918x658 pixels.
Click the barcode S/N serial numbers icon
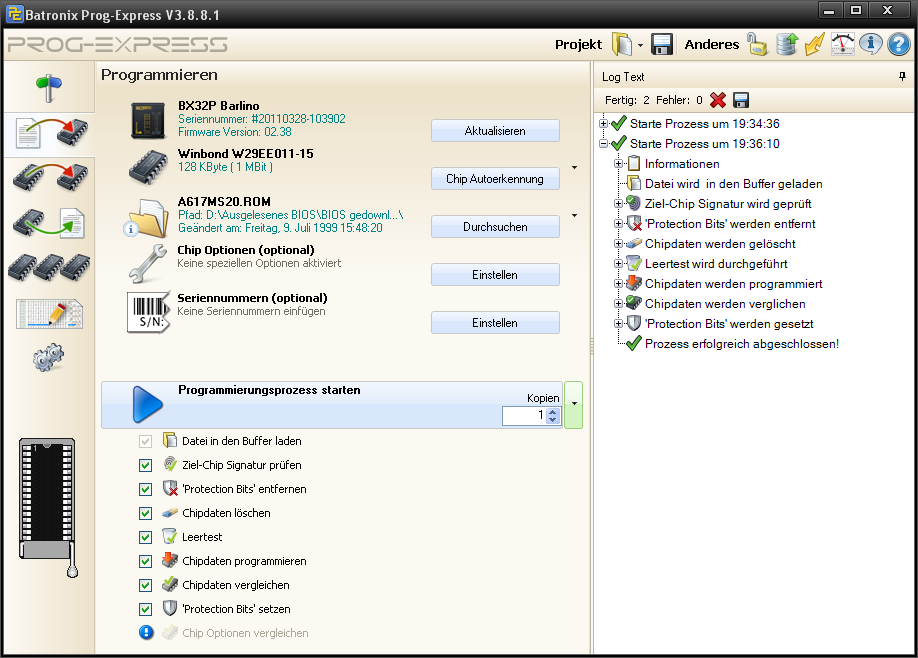pyautogui.click(x=148, y=313)
